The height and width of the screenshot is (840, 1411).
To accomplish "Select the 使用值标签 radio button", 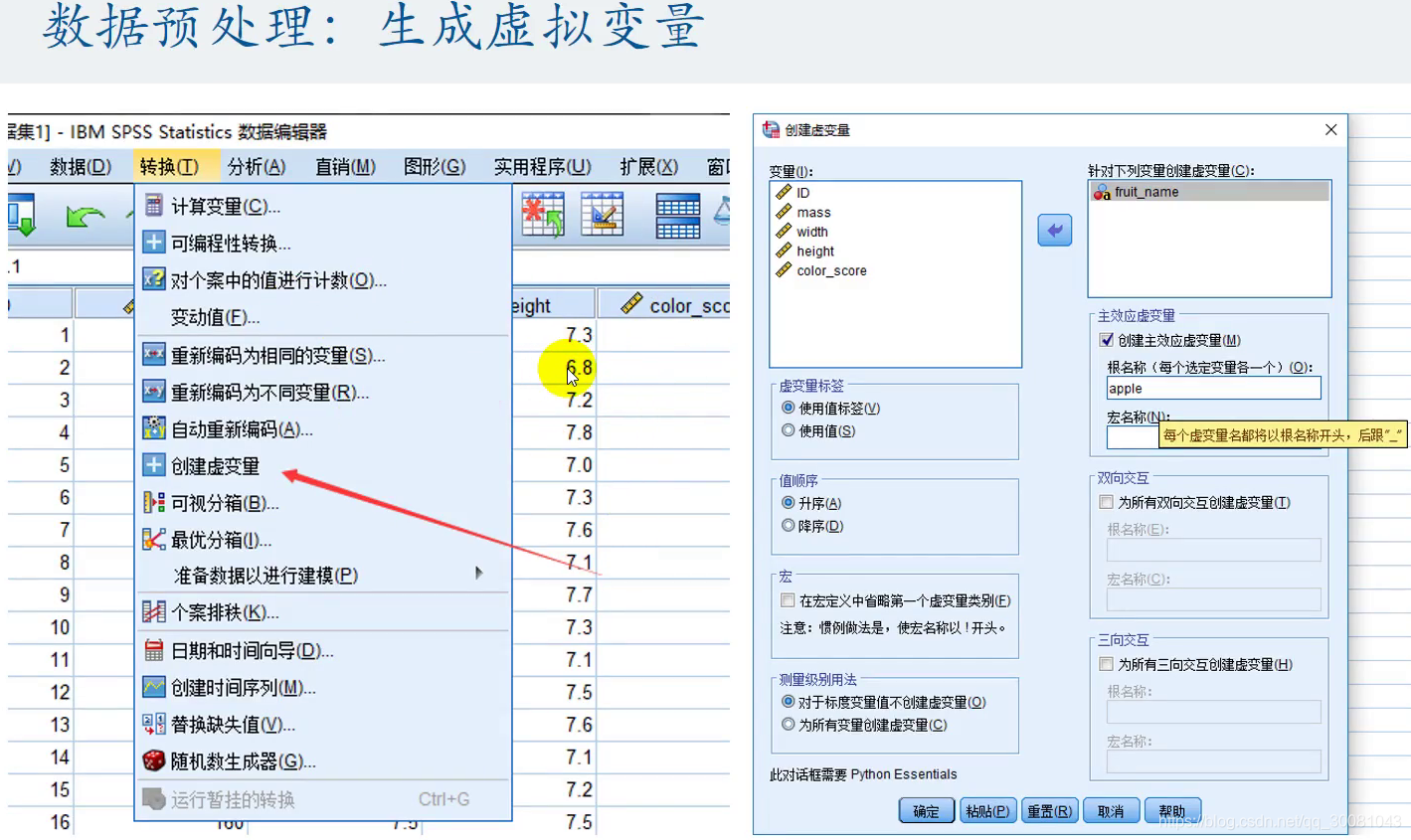I will 788,408.
